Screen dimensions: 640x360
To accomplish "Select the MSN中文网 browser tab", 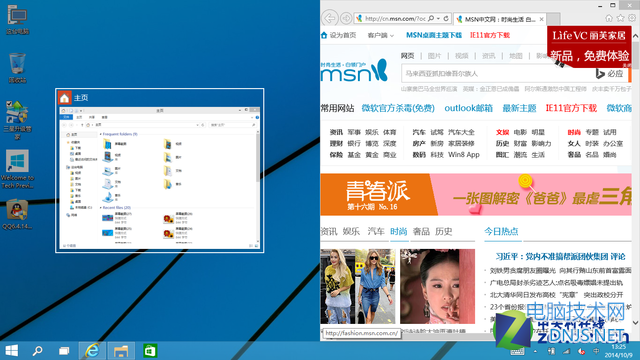I will point(500,19).
